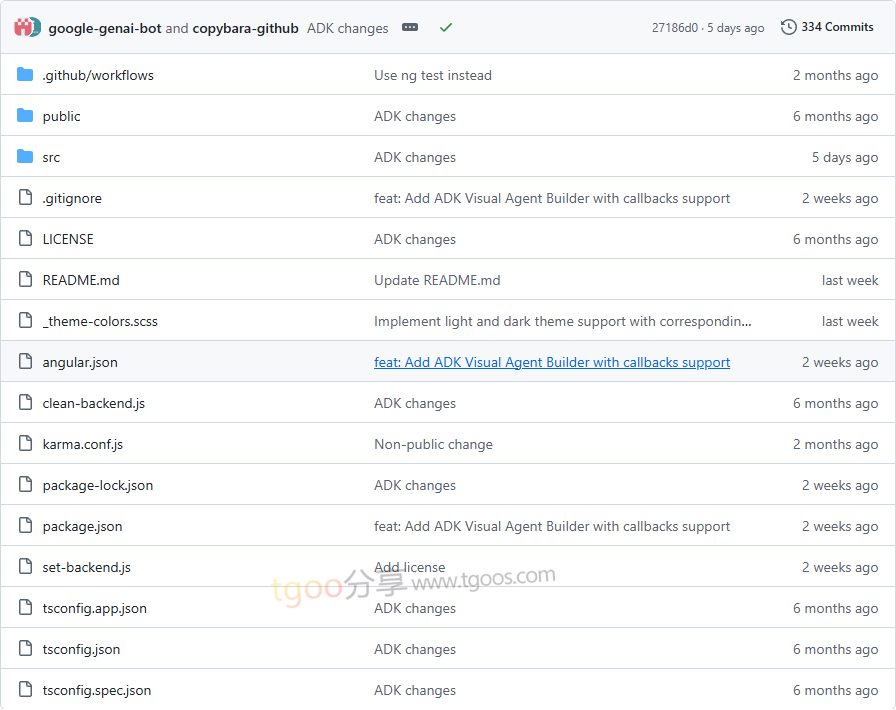896x710 pixels.
Task: Click the _theme-colors.scss file icon
Action: (25, 321)
